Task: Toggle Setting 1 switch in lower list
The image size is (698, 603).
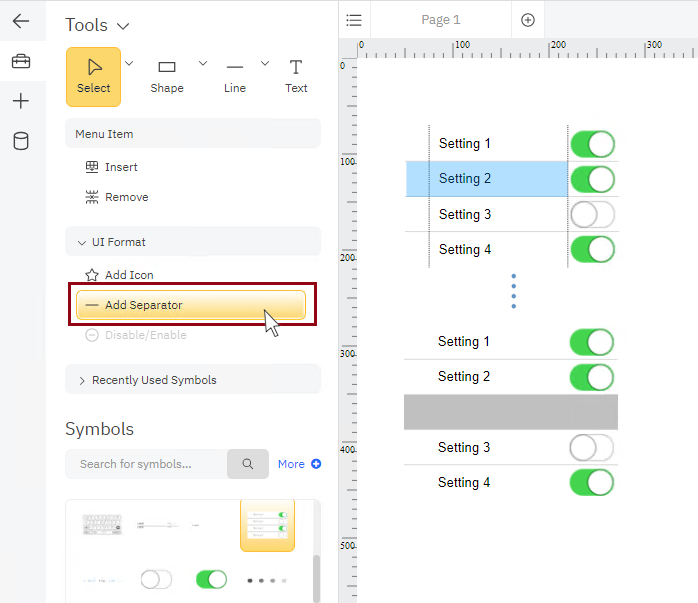Action: coord(592,342)
